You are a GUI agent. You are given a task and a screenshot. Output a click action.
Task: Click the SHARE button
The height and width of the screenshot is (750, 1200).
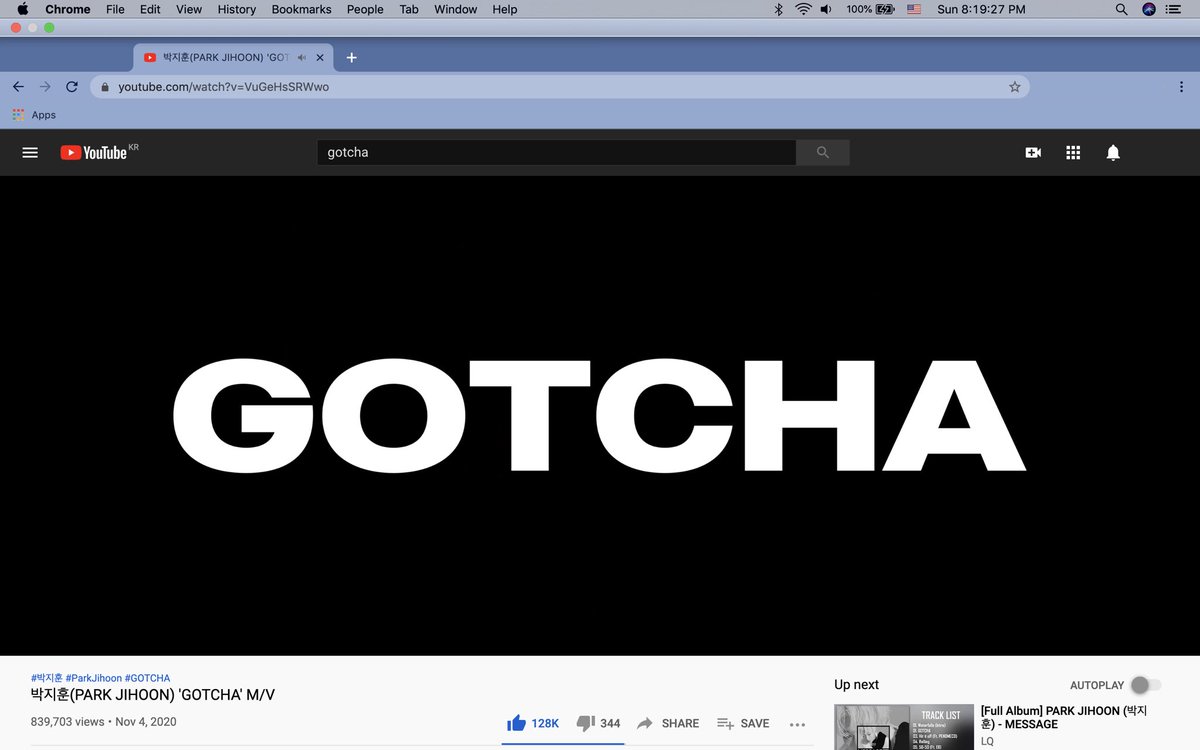(x=668, y=723)
